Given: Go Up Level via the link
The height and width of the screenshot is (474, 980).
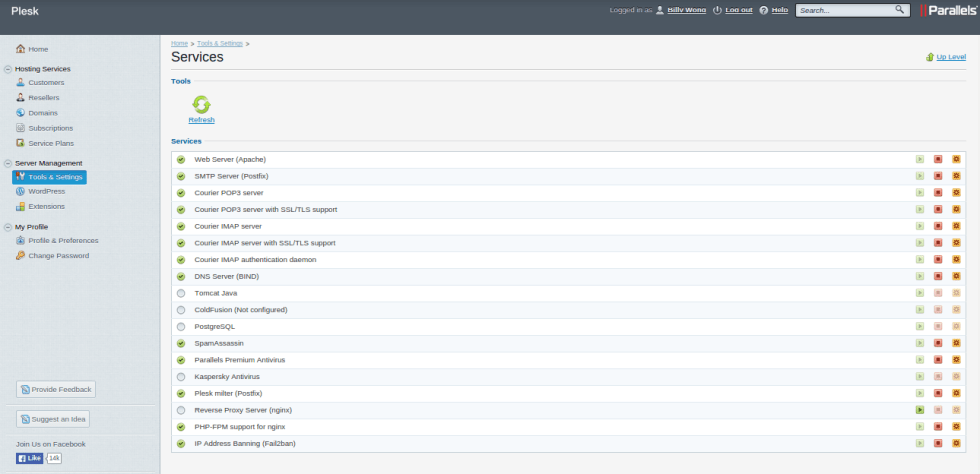Looking at the screenshot, I should (x=951, y=57).
